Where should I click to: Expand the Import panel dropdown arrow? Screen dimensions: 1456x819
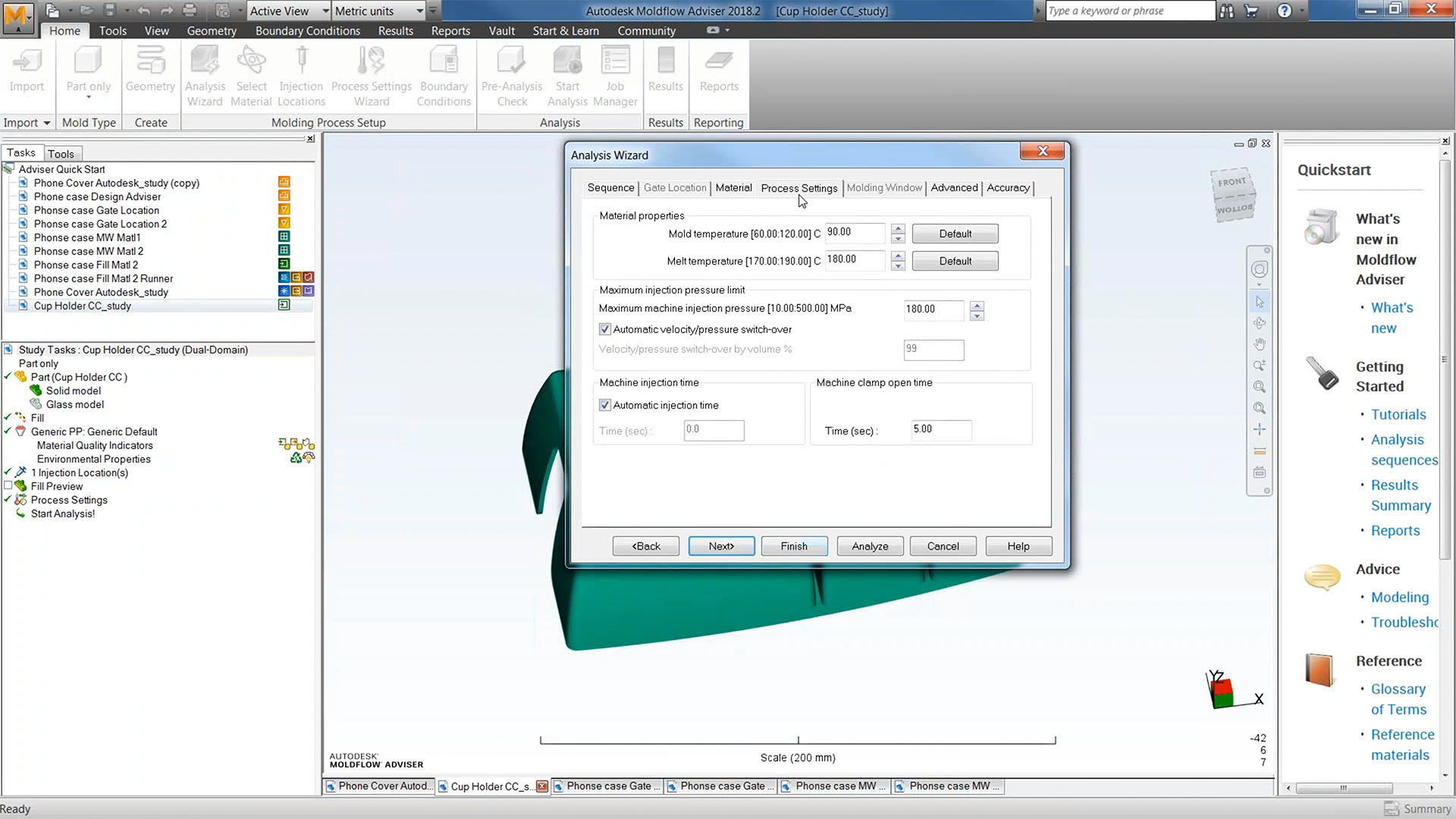(x=46, y=123)
